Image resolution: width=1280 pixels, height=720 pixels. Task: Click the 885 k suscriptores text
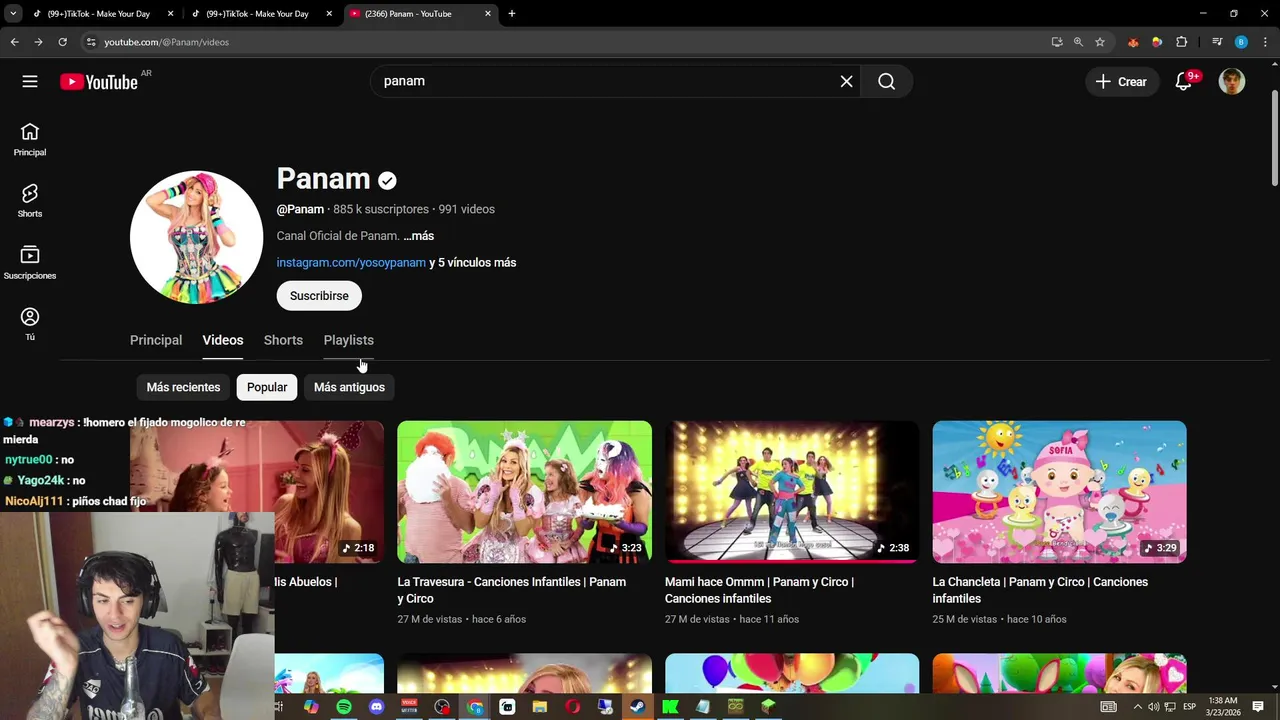click(x=381, y=209)
